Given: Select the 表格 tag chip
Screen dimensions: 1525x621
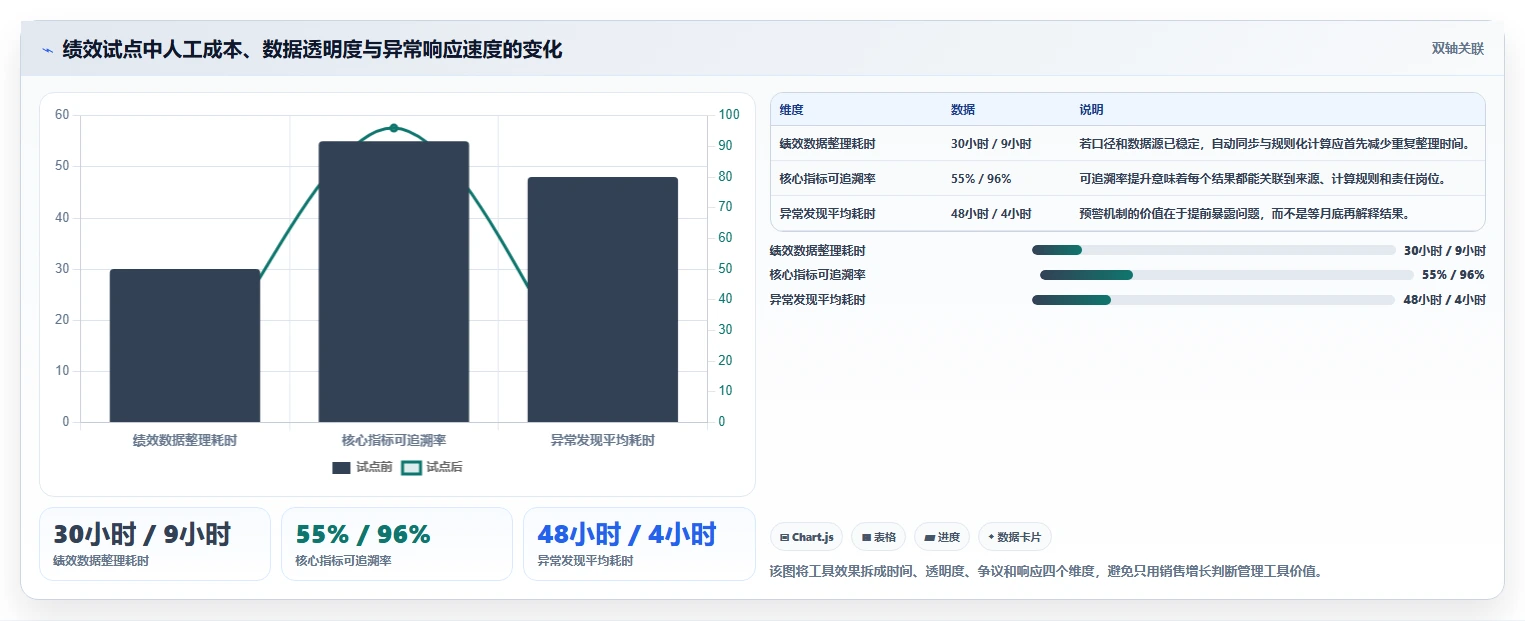Looking at the screenshot, I should 878,537.
